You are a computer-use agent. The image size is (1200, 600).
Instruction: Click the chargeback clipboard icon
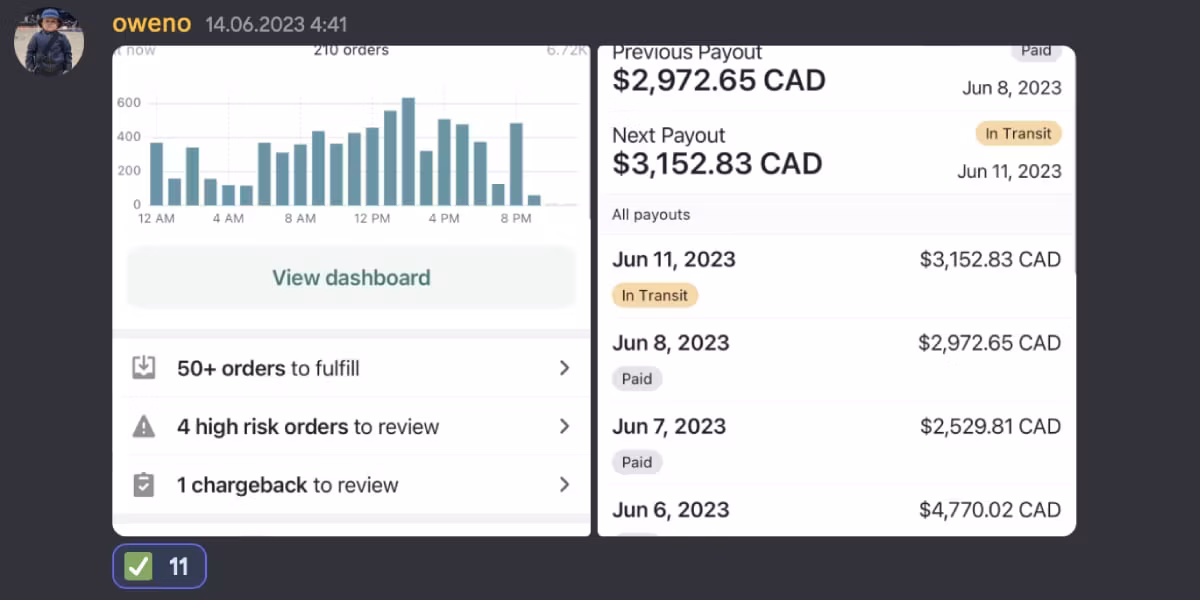click(144, 485)
